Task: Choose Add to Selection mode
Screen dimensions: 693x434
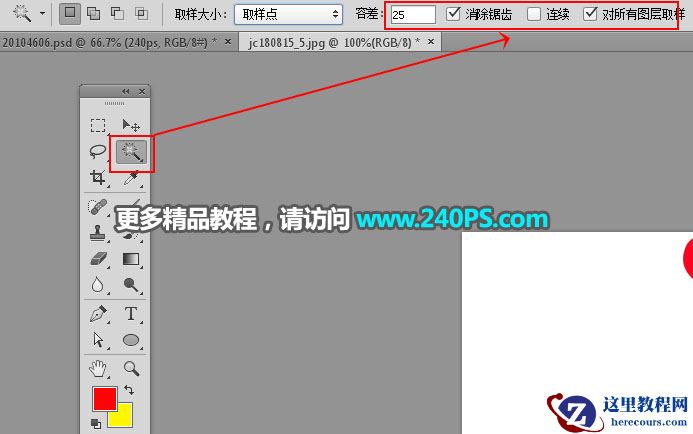Action: (x=94, y=14)
